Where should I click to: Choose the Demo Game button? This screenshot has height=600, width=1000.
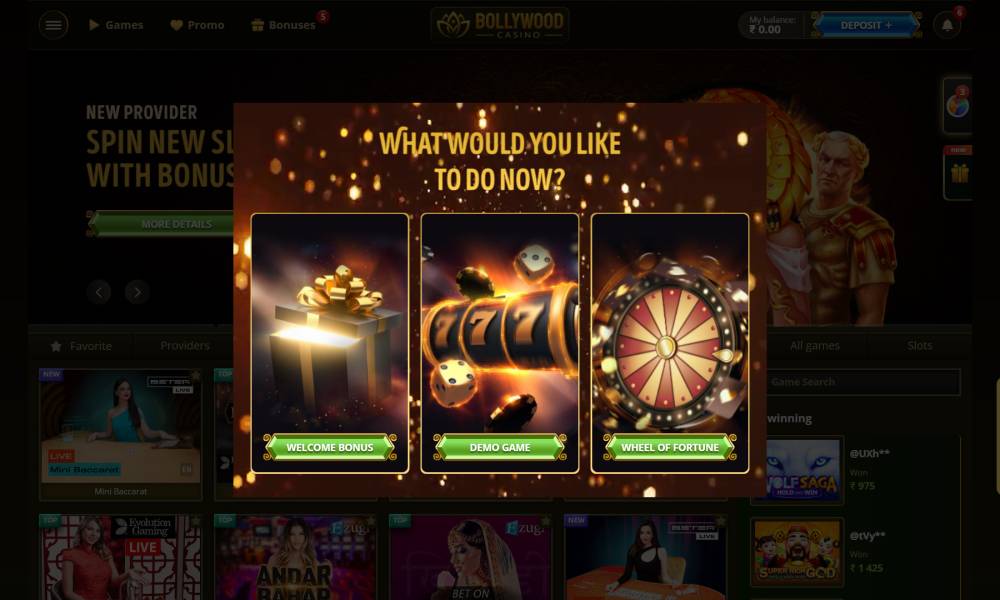(500, 447)
